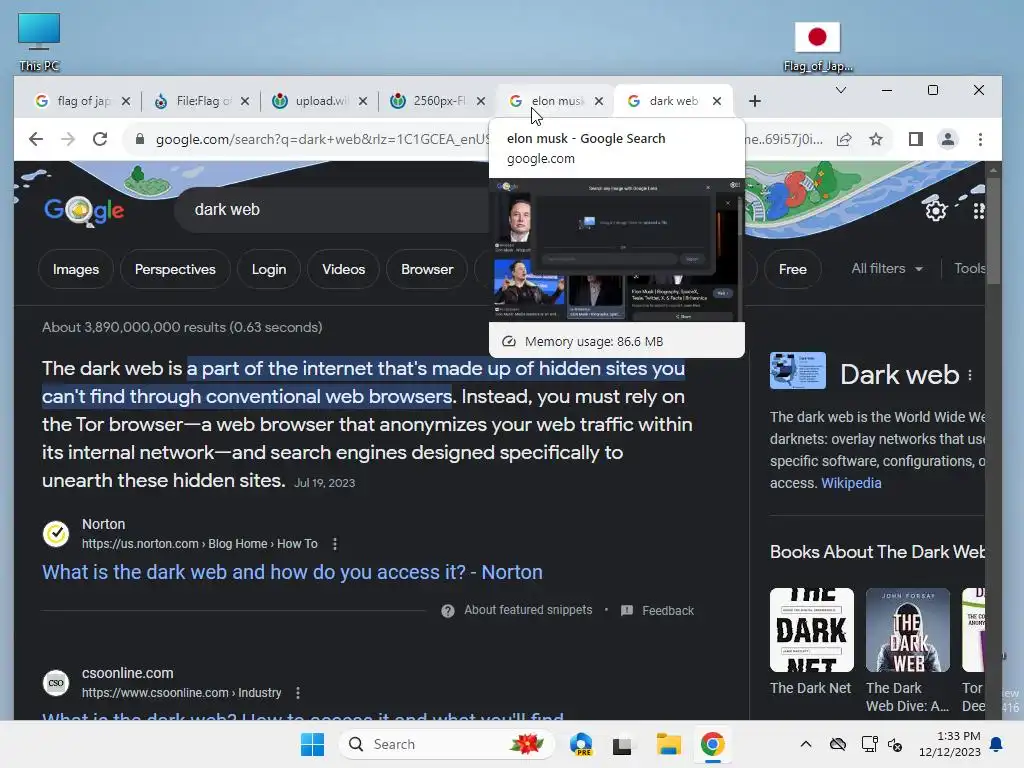Image resolution: width=1024 pixels, height=768 pixels.
Task: Open Norton result three-dot options
Action: (335, 543)
